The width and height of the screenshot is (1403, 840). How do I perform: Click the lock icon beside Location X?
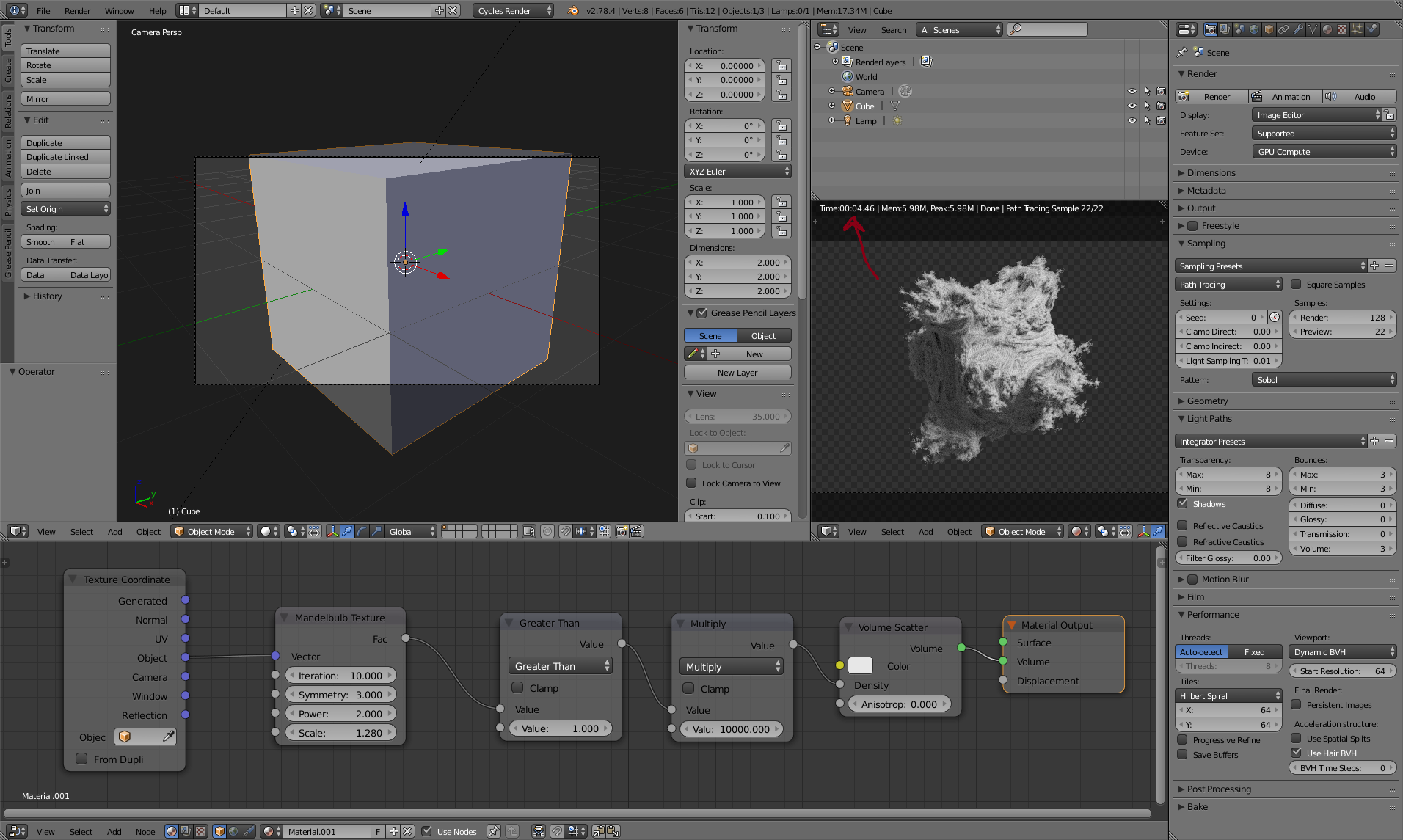(x=781, y=66)
